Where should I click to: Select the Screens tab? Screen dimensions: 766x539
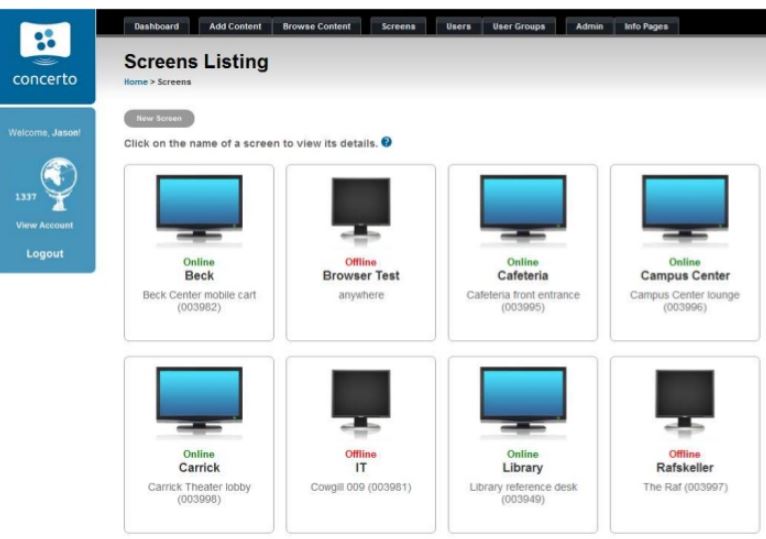pos(398,26)
